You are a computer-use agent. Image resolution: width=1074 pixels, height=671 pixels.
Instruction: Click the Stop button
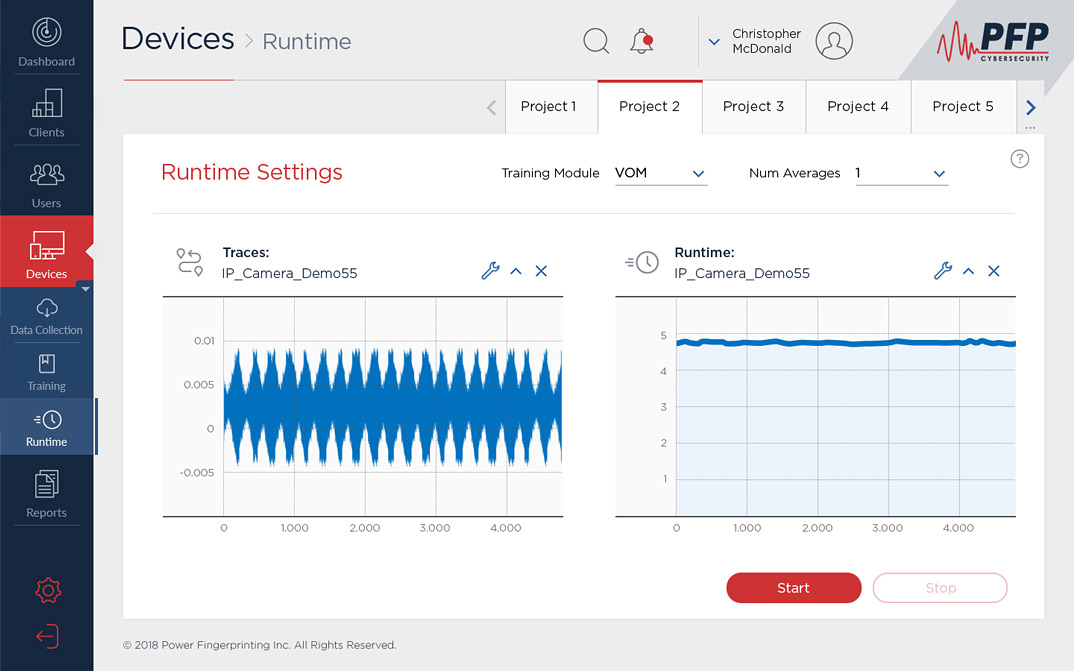(940, 587)
